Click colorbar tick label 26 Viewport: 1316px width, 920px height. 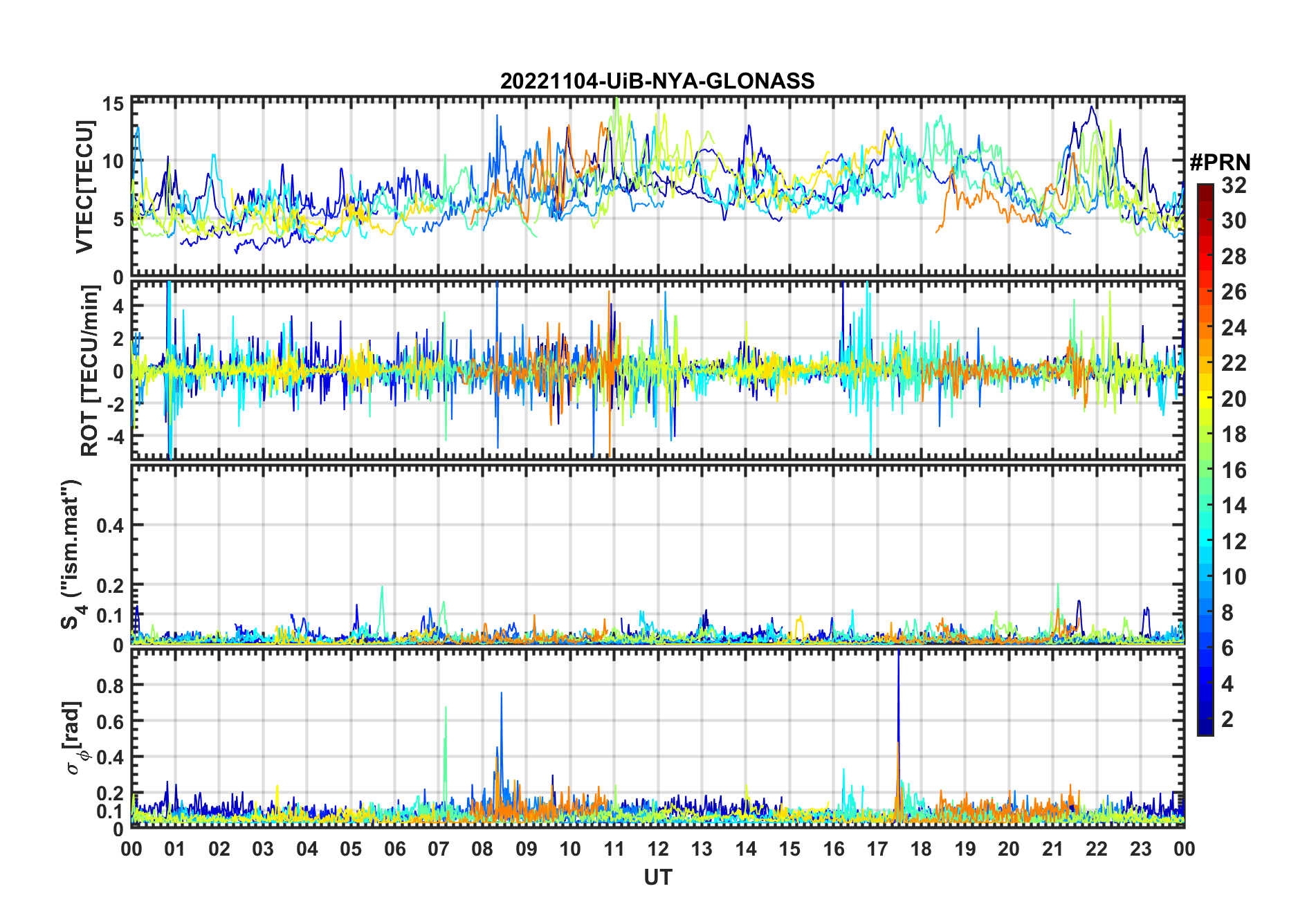1234,292
